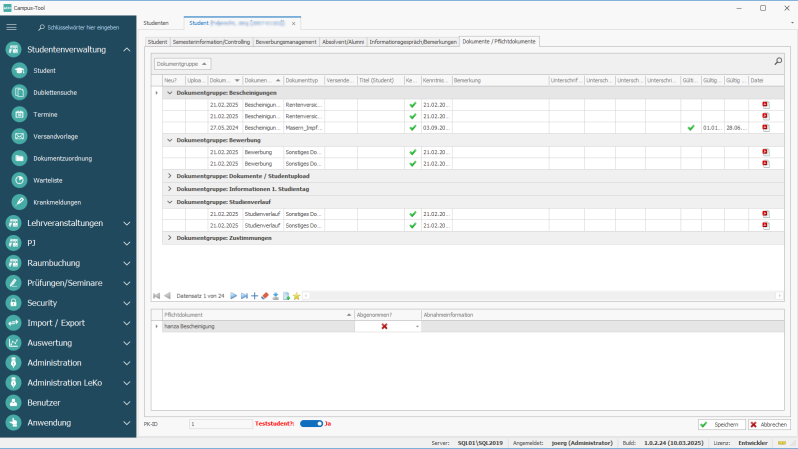Click the new document page icon
Screen dimensions: 798x449
click(x=286, y=296)
